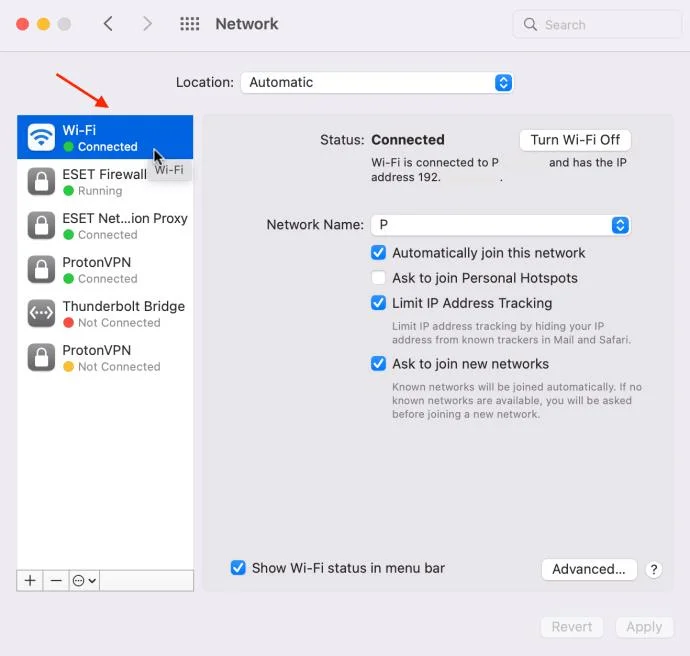This screenshot has height=656, width=690.
Task: Add a network service with plus
Action: (x=30, y=581)
